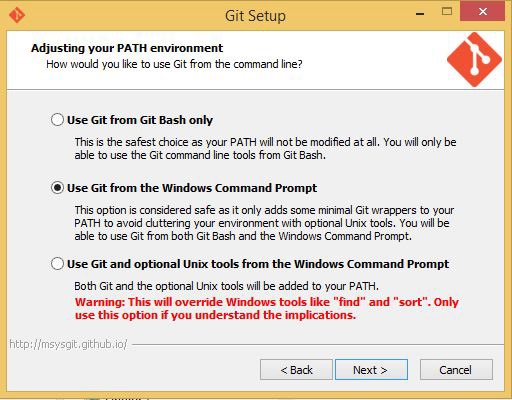Proceed with the 'Next >' button
Viewport: 512px width, 400px height.
tap(371, 369)
